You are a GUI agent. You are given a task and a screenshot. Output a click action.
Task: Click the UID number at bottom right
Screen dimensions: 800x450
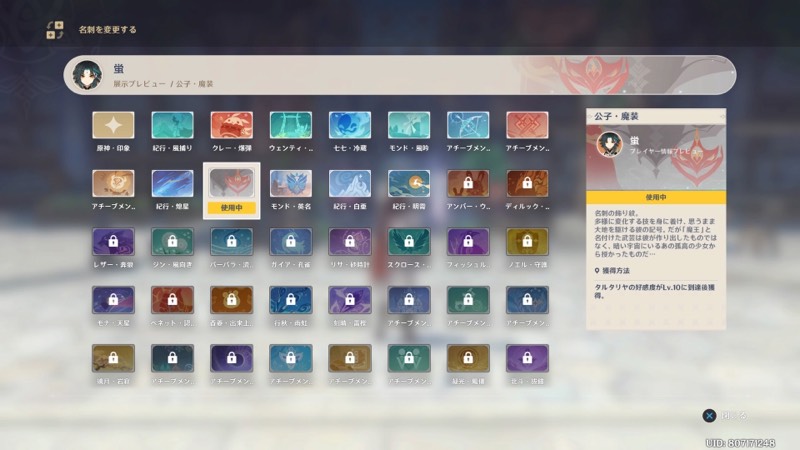click(740, 443)
